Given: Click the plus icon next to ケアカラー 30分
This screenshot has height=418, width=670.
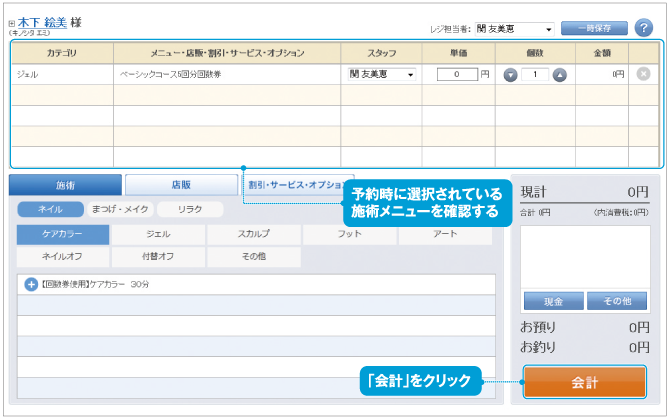Looking at the screenshot, I should 30,284.
